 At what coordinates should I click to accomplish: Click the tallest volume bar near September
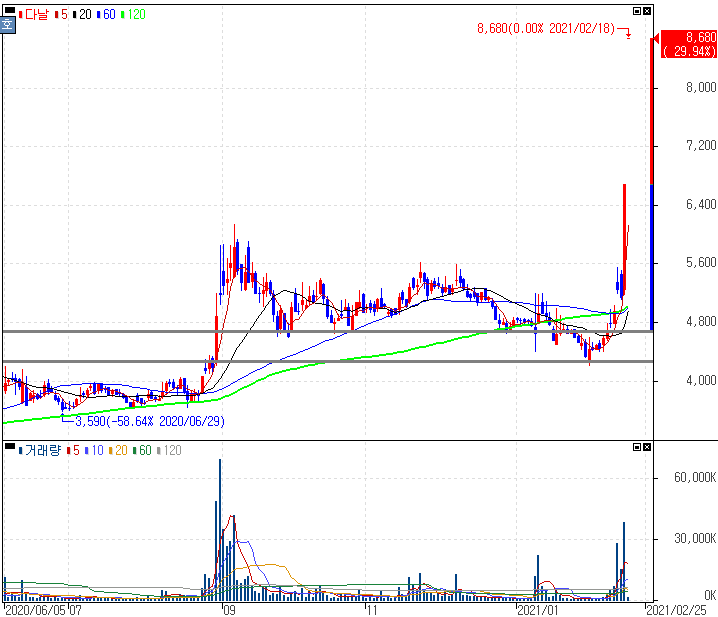[220, 530]
